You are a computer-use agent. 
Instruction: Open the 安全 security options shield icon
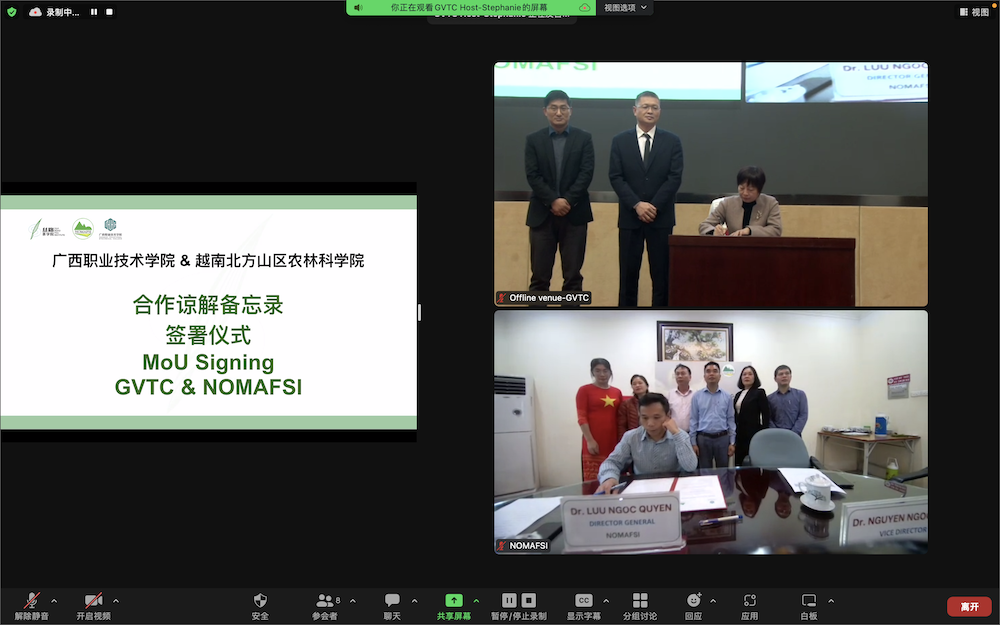[260, 600]
